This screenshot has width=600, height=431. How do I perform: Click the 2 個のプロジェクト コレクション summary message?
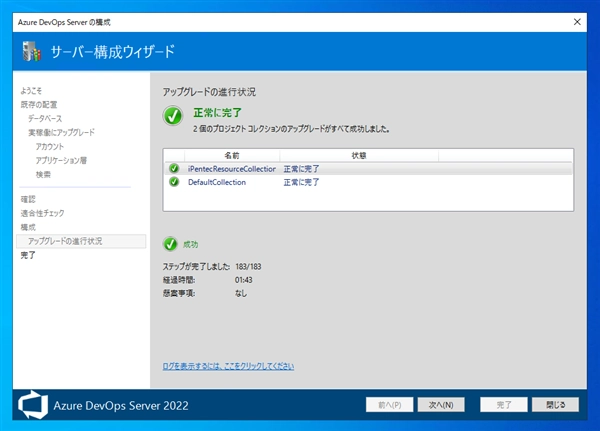coord(291,129)
